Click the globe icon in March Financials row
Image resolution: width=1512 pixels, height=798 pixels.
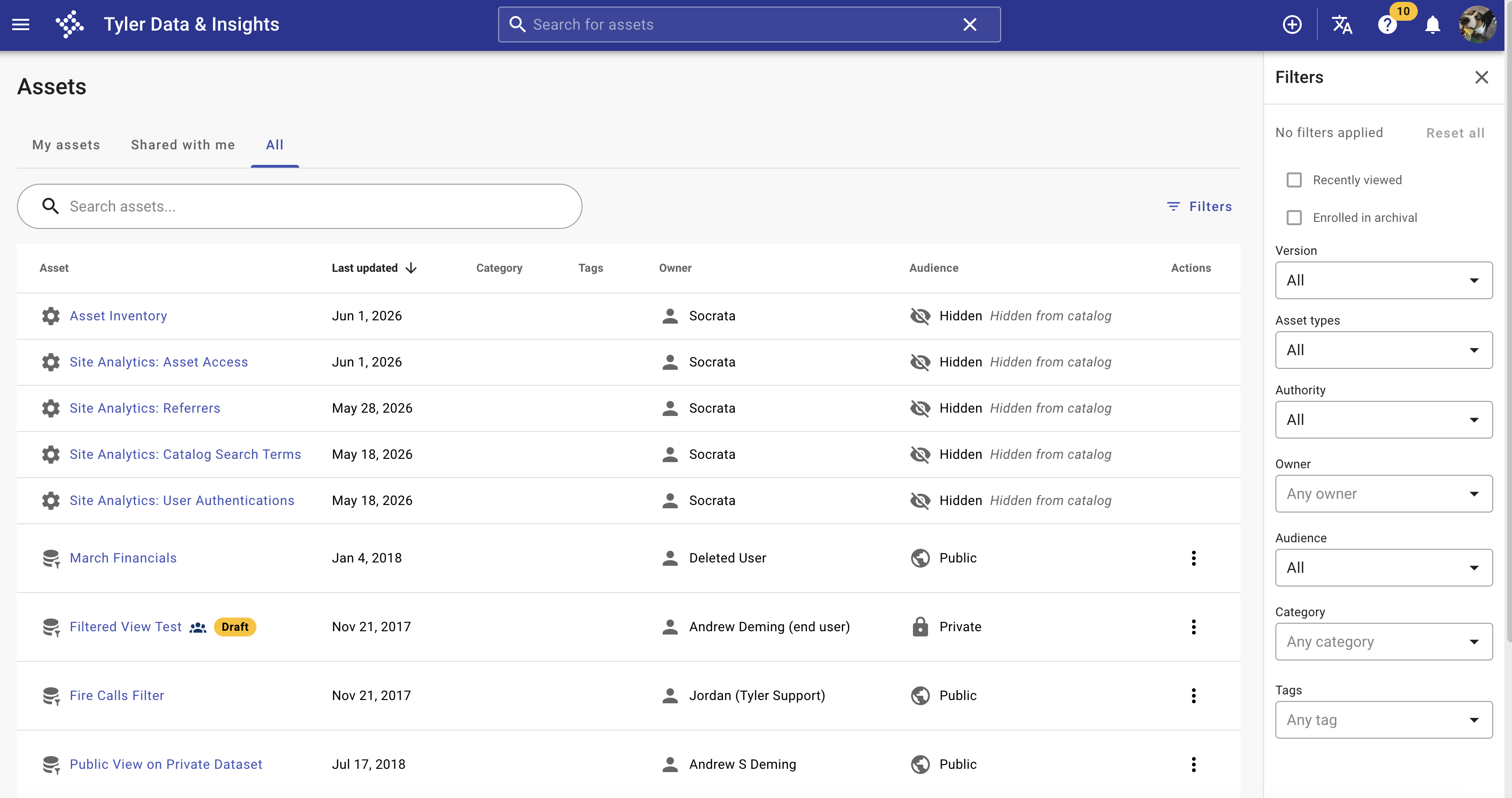pos(920,558)
